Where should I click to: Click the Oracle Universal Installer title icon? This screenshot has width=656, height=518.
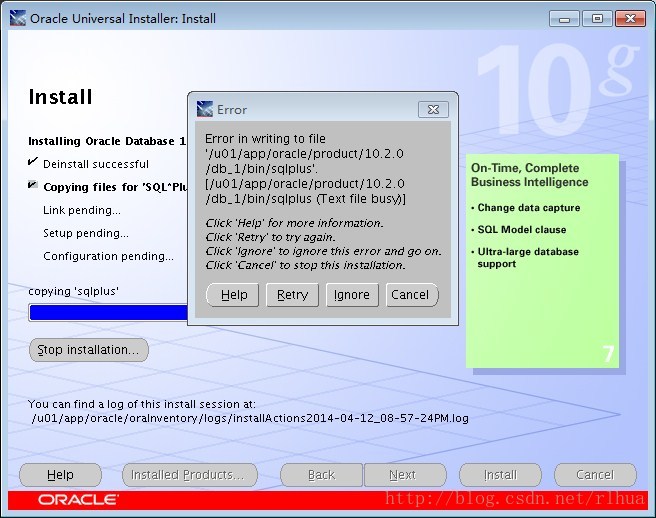click(x=18, y=18)
